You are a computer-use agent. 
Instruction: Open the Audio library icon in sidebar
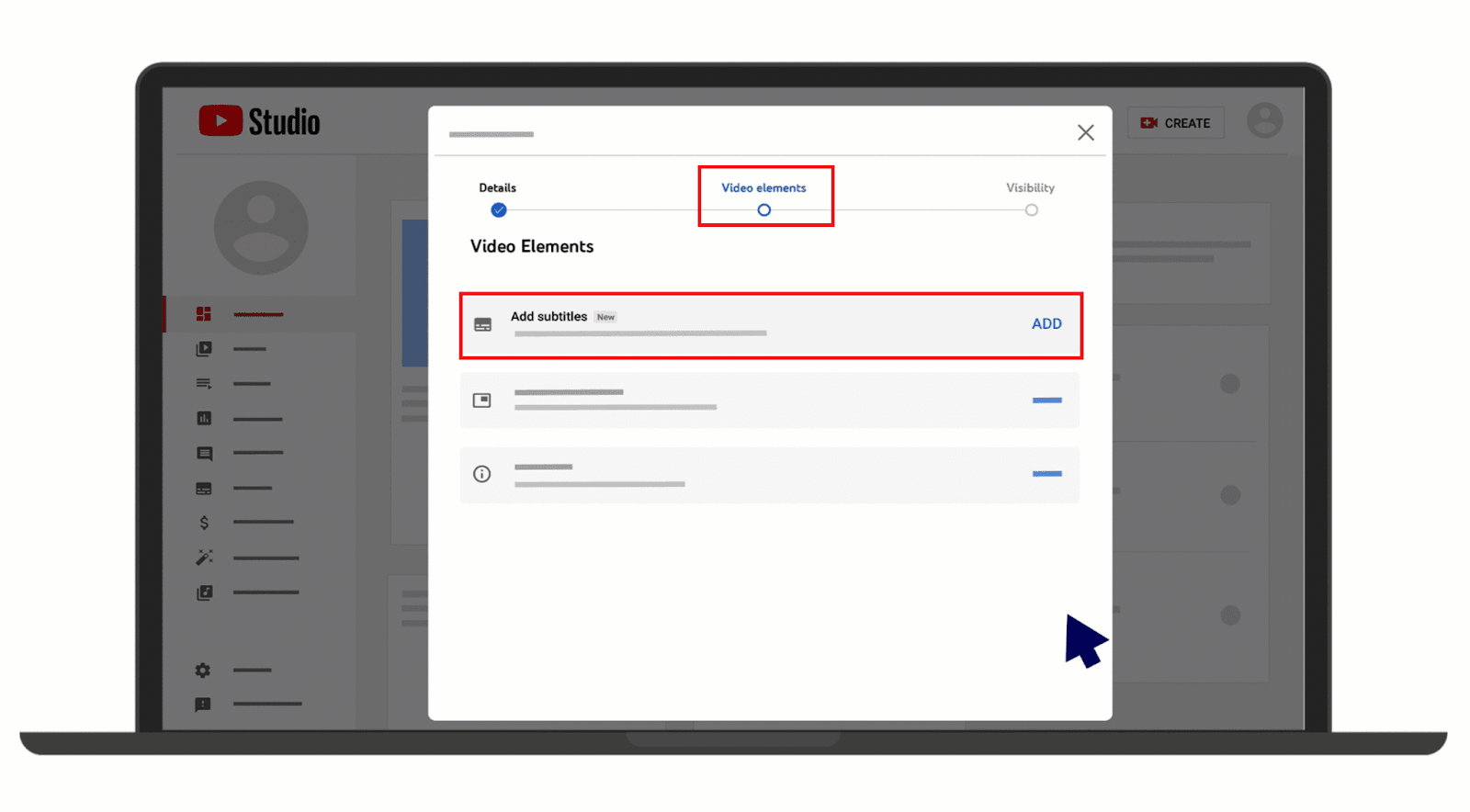point(204,592)
